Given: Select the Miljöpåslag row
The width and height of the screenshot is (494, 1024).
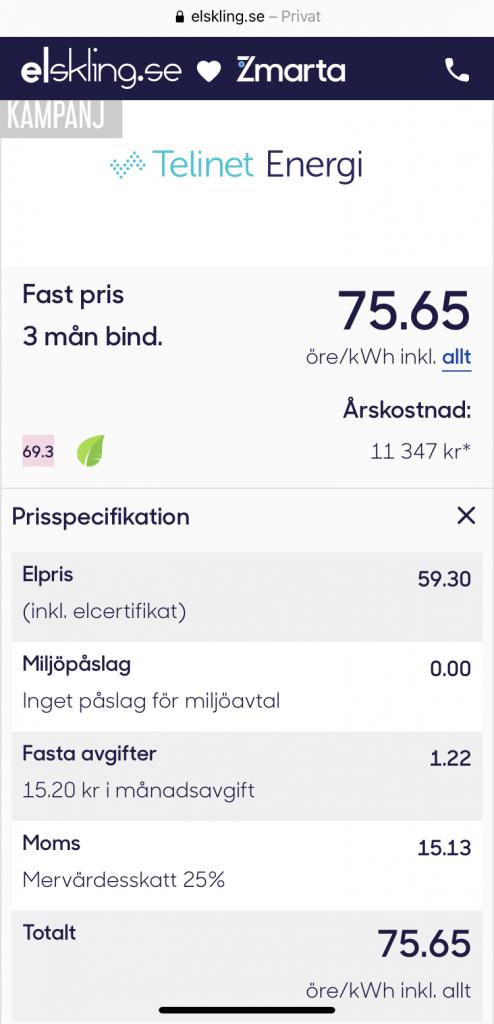Looking at the screenshot, I should [247, 686].
